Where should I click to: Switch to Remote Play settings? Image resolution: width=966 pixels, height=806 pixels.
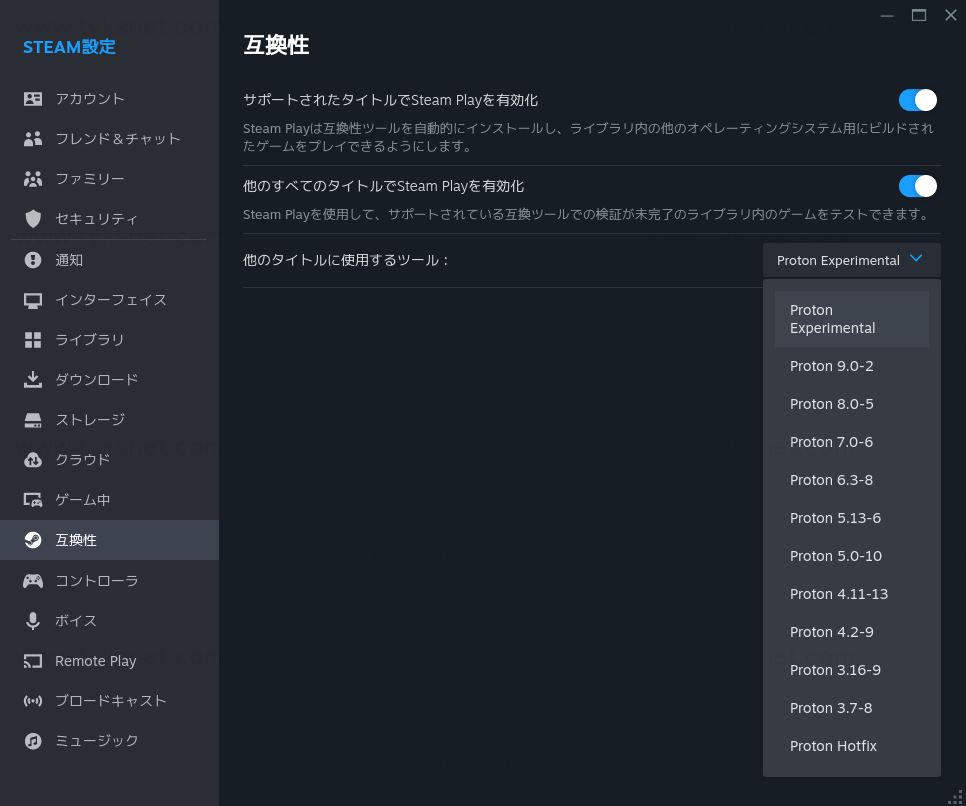click(109, 661)
